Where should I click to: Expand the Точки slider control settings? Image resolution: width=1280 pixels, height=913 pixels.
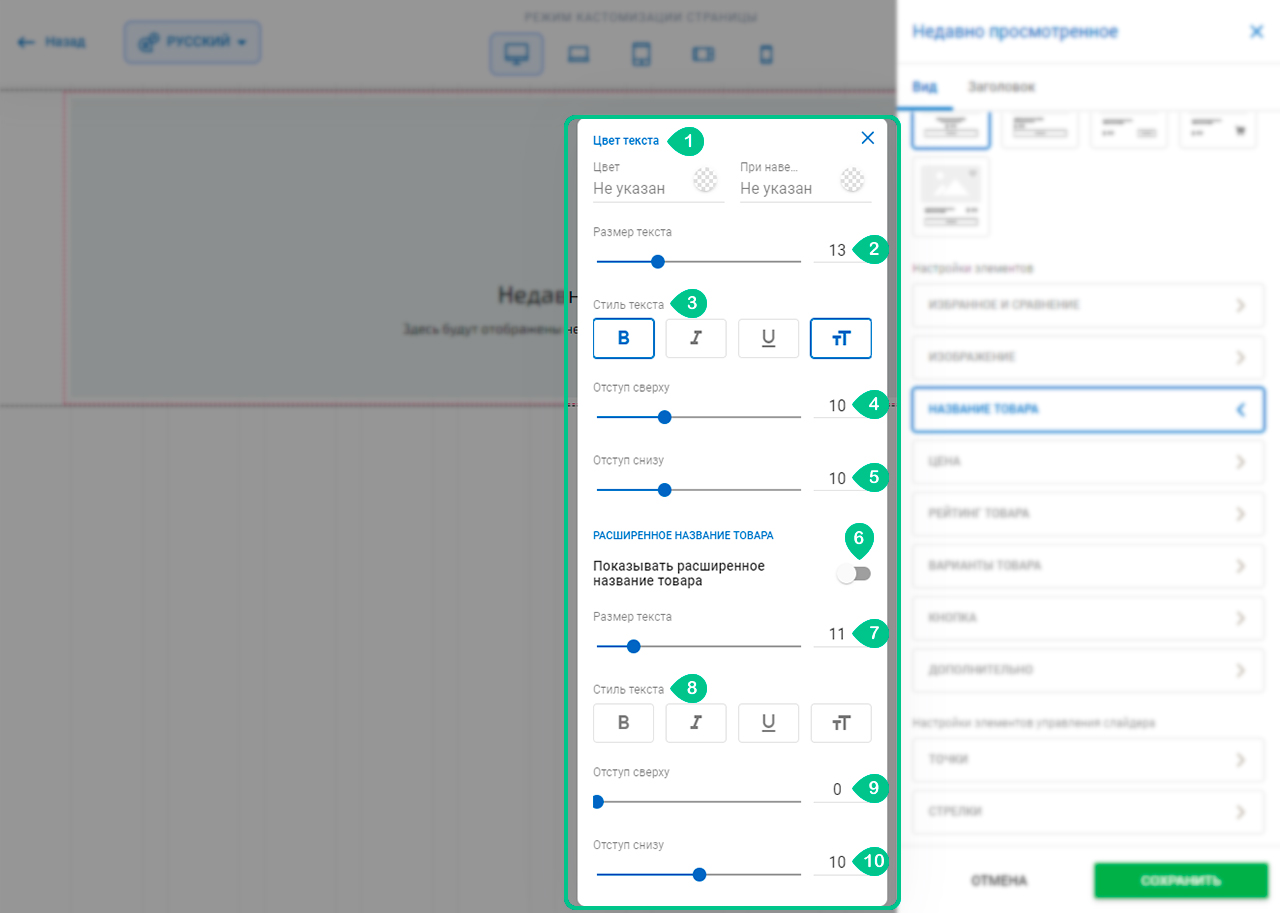click(x=1088, y=760)
